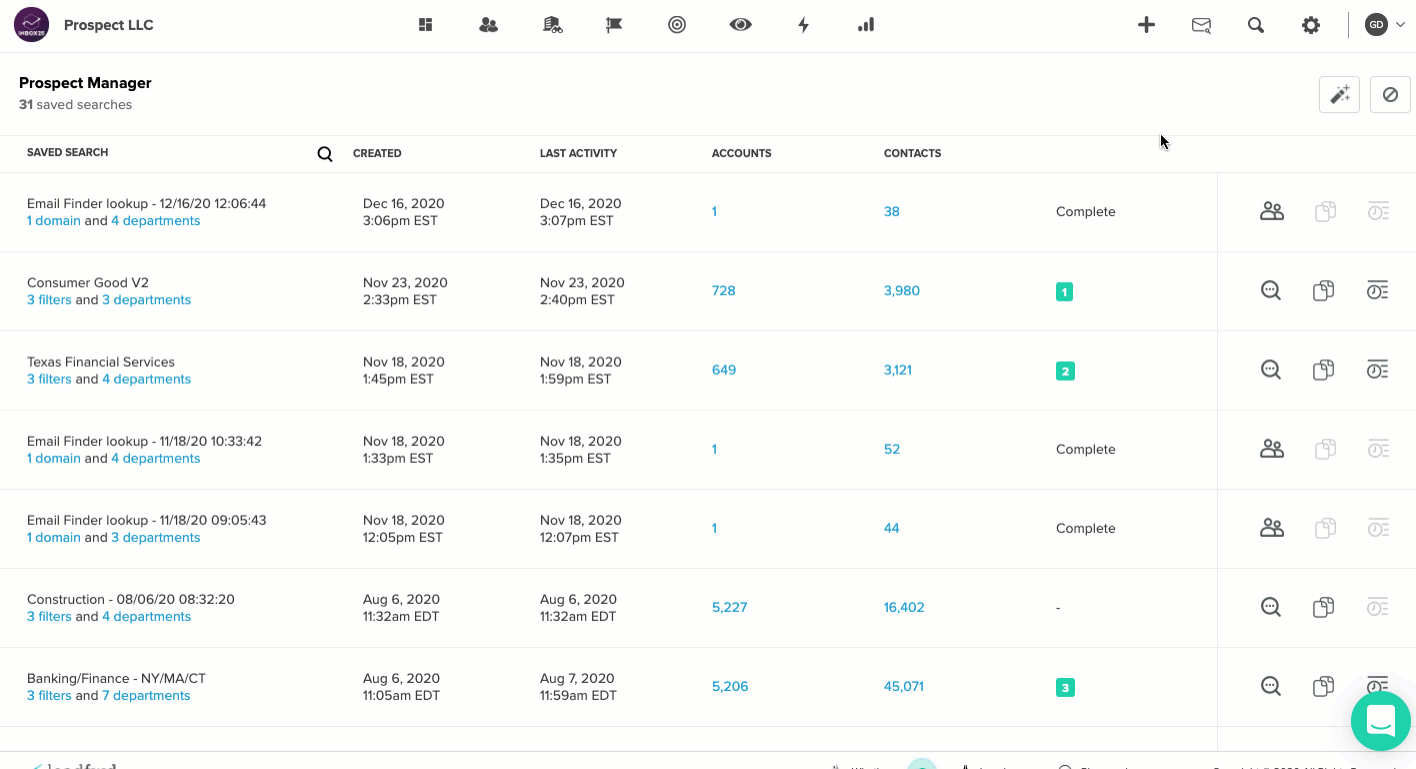Image resolution: width=1416 pixels, height=769 pixels.
Task: Click the flag icon in top navigation
Action: 614,25
